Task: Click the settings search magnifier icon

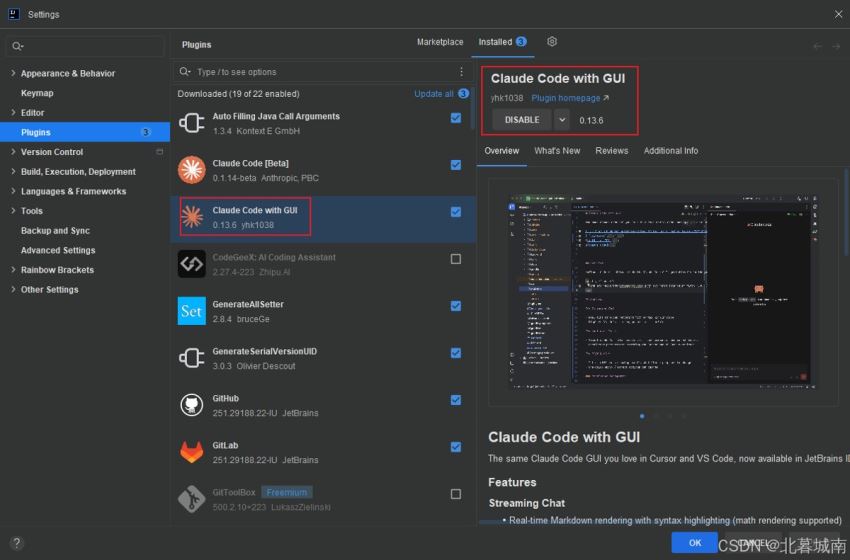Action: pyautogui.click(x=17, y=46)
